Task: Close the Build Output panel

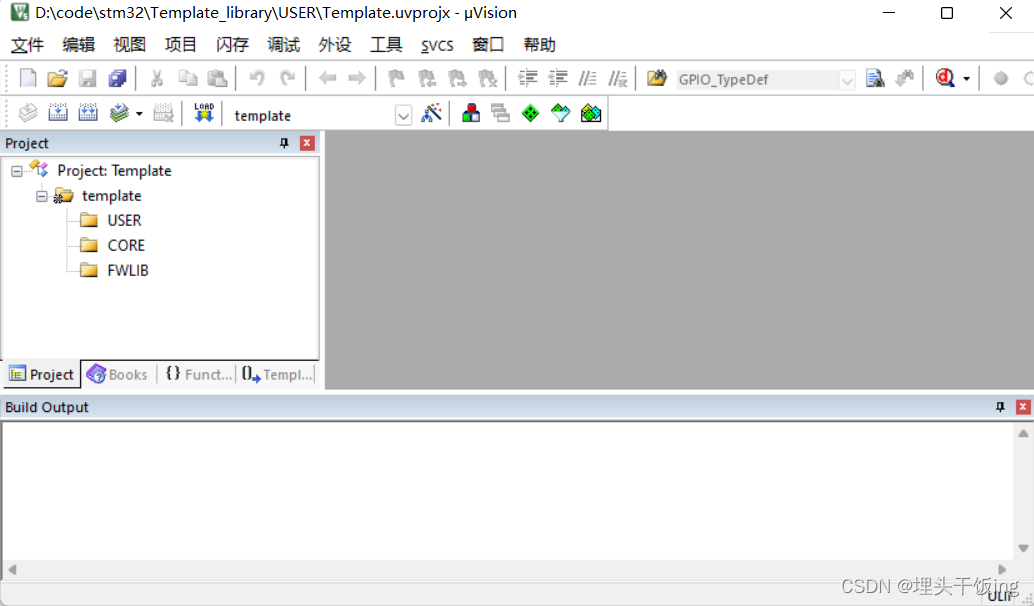Action: pos(1023,407)
